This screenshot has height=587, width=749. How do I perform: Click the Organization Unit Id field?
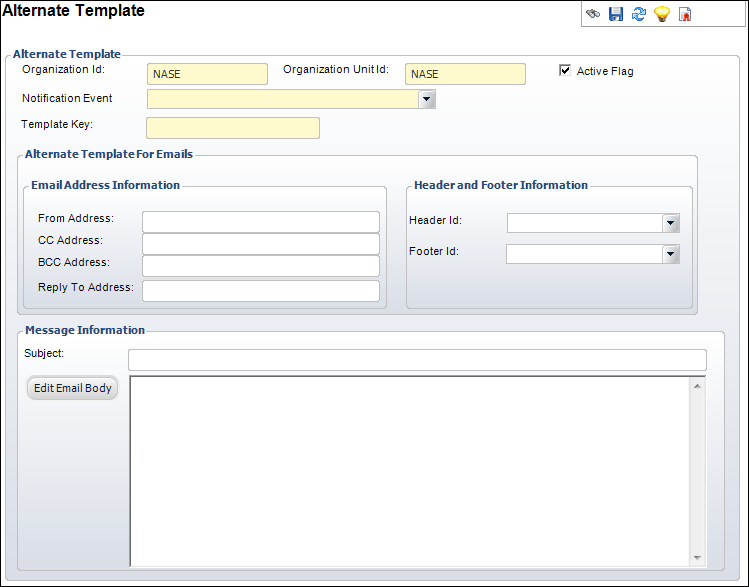(465, 74)
